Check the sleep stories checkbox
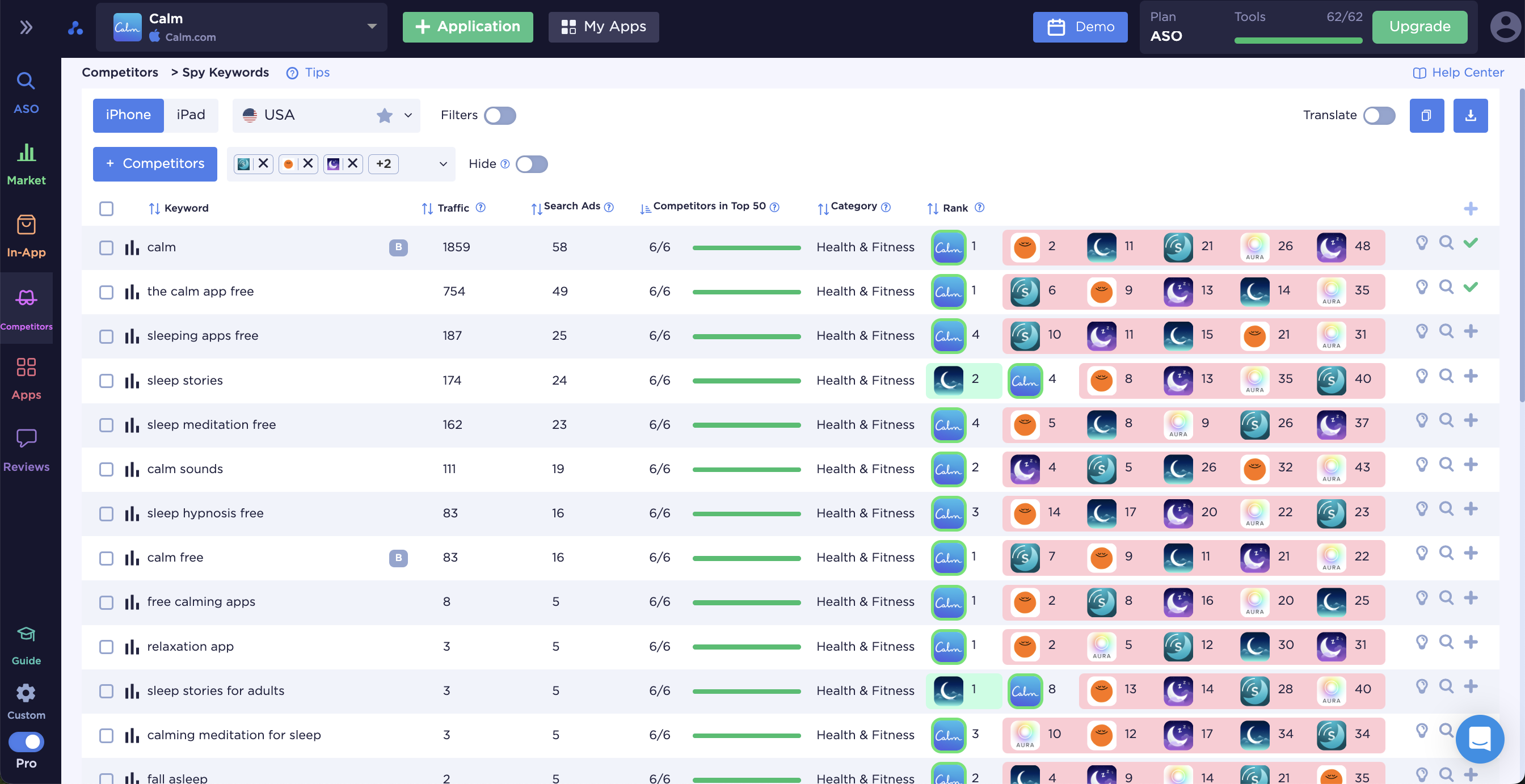Viewport: 1525px width, 784px height. (106, 381)
